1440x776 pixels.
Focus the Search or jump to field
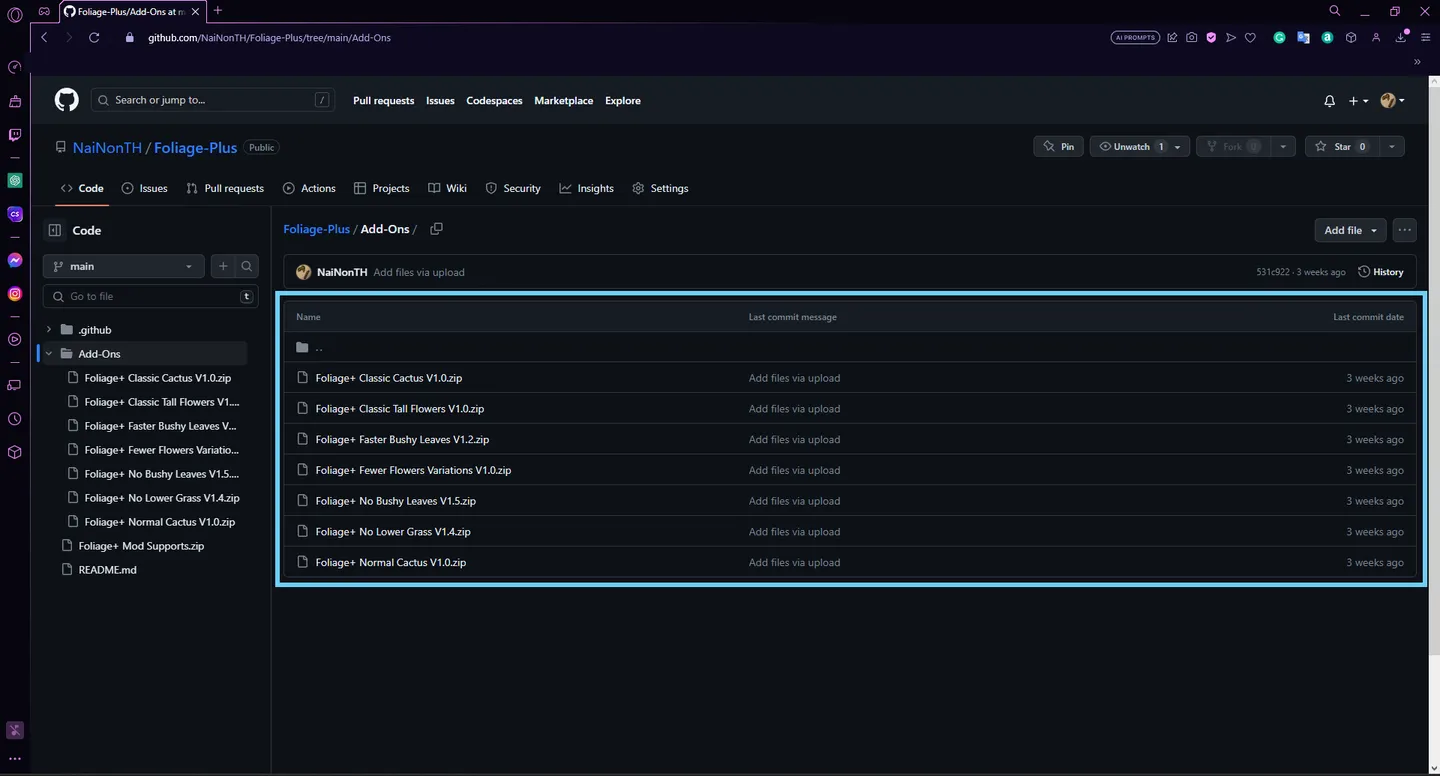pos(213,100)
